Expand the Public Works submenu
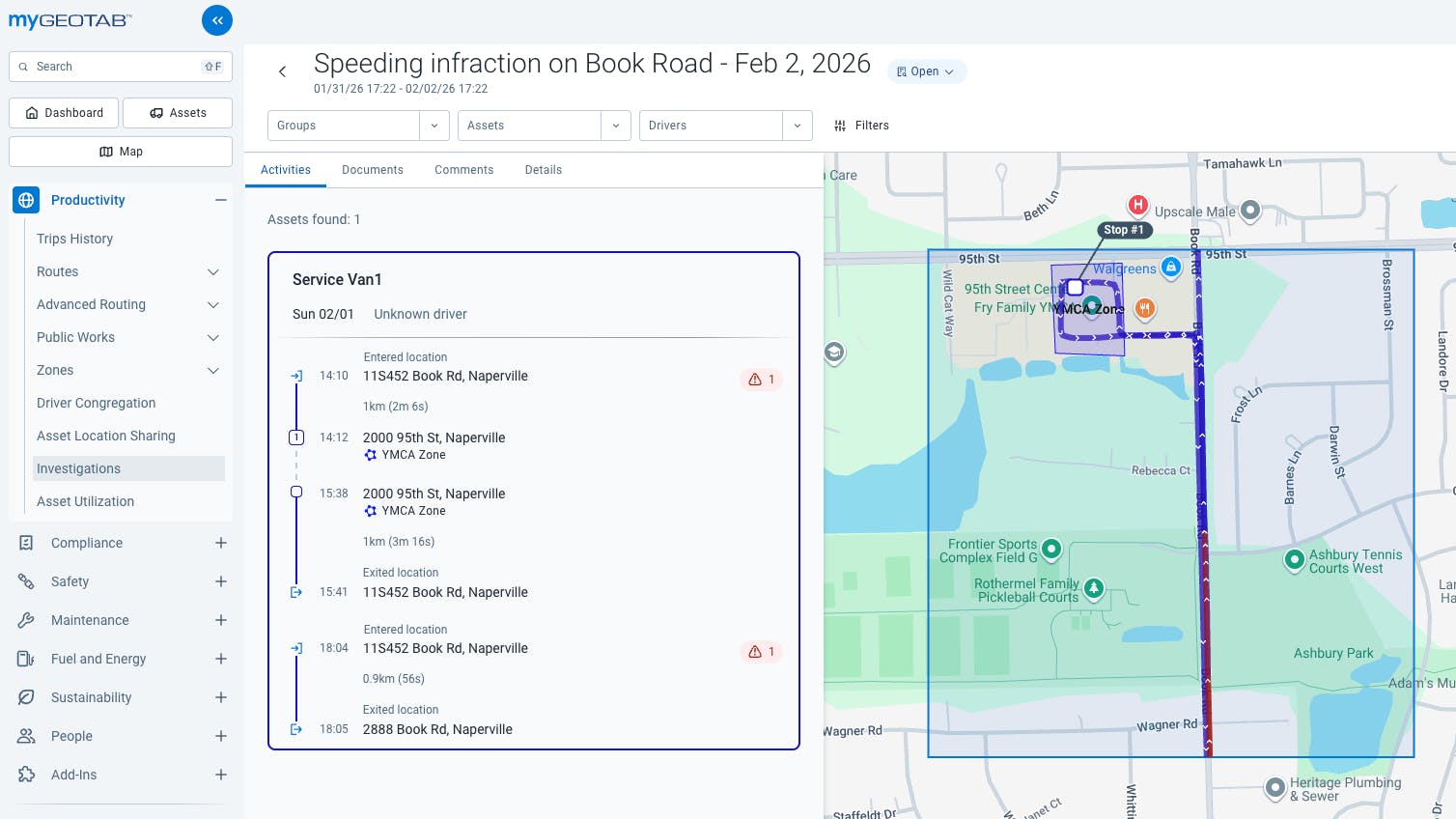The width and height of the screenshot is (1456, 819). tap(213, 338)
